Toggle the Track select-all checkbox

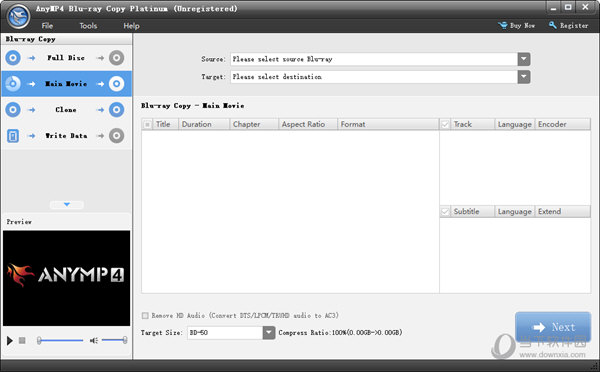tap(445, 124)
